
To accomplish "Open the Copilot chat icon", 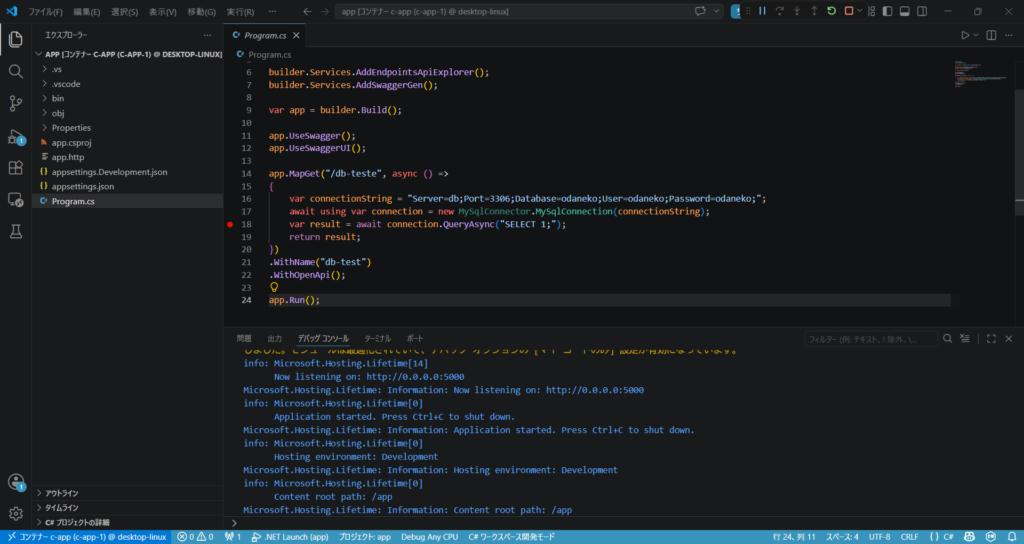I will [x=701, y=12].
